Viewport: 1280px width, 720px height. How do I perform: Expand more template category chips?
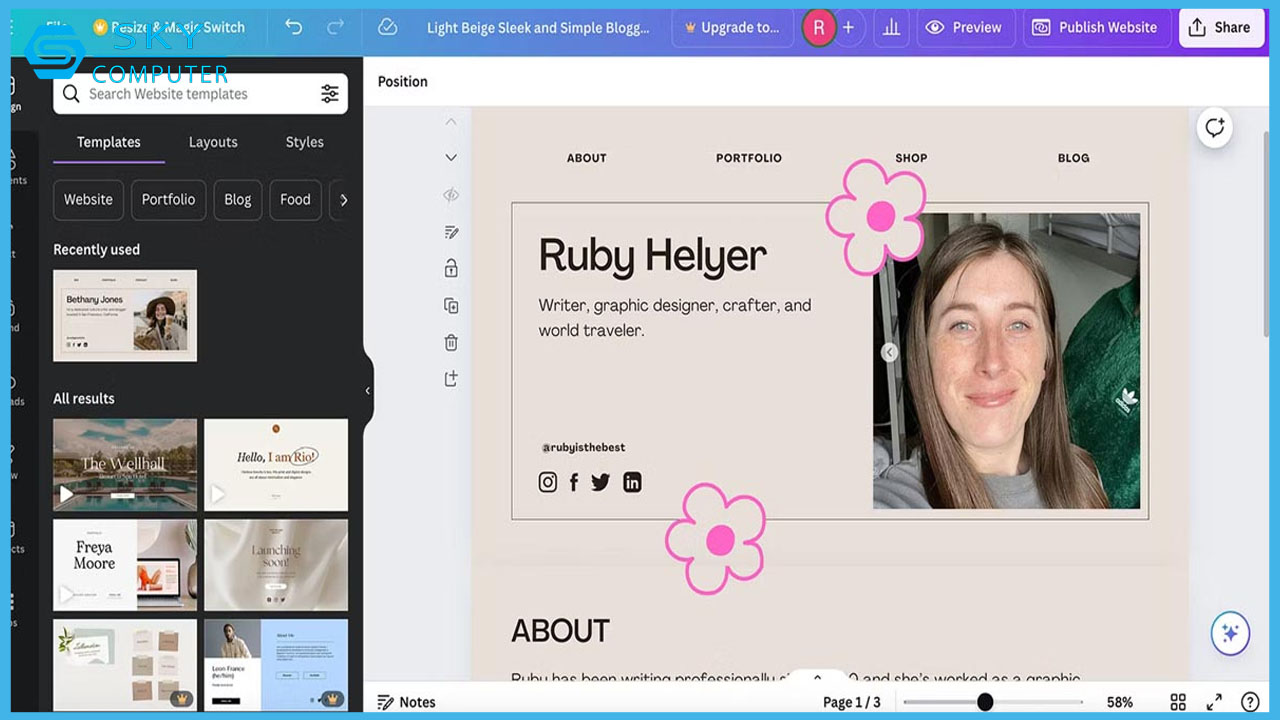tap(343, 200)
